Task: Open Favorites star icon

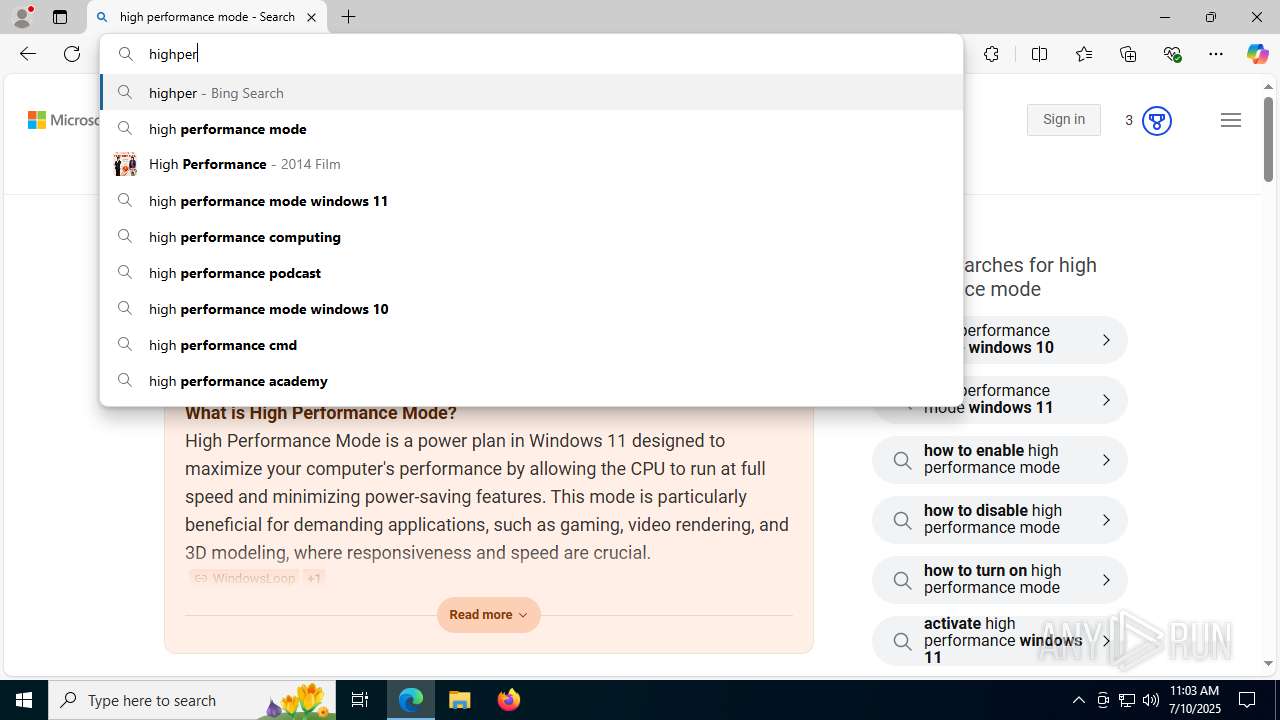Action: coord(1083,54)
